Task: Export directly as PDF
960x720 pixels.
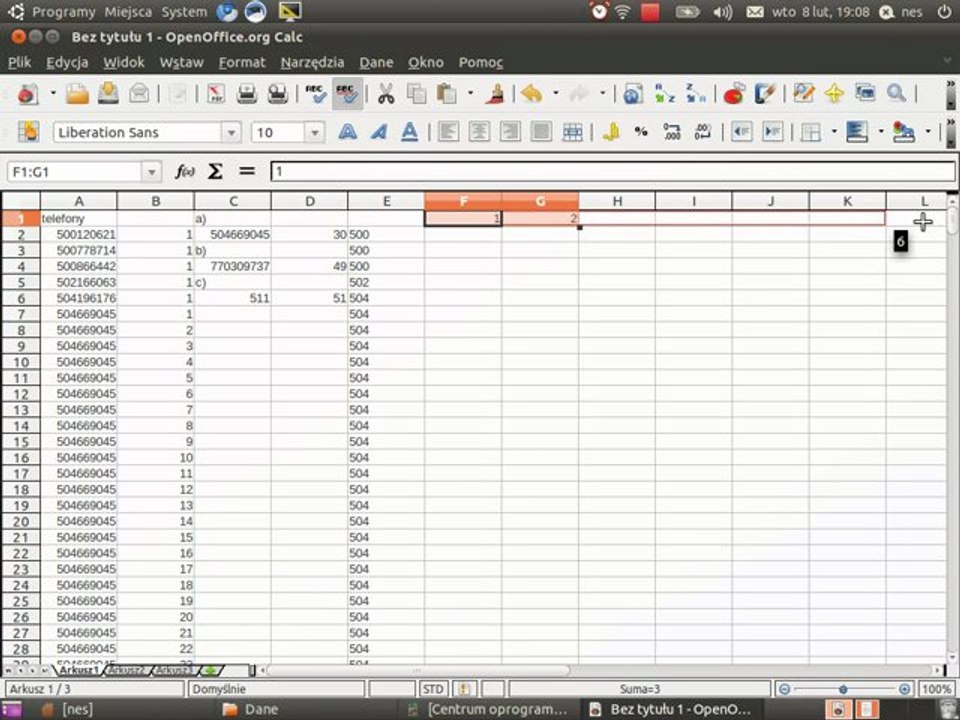Action: tap(216, 94)
